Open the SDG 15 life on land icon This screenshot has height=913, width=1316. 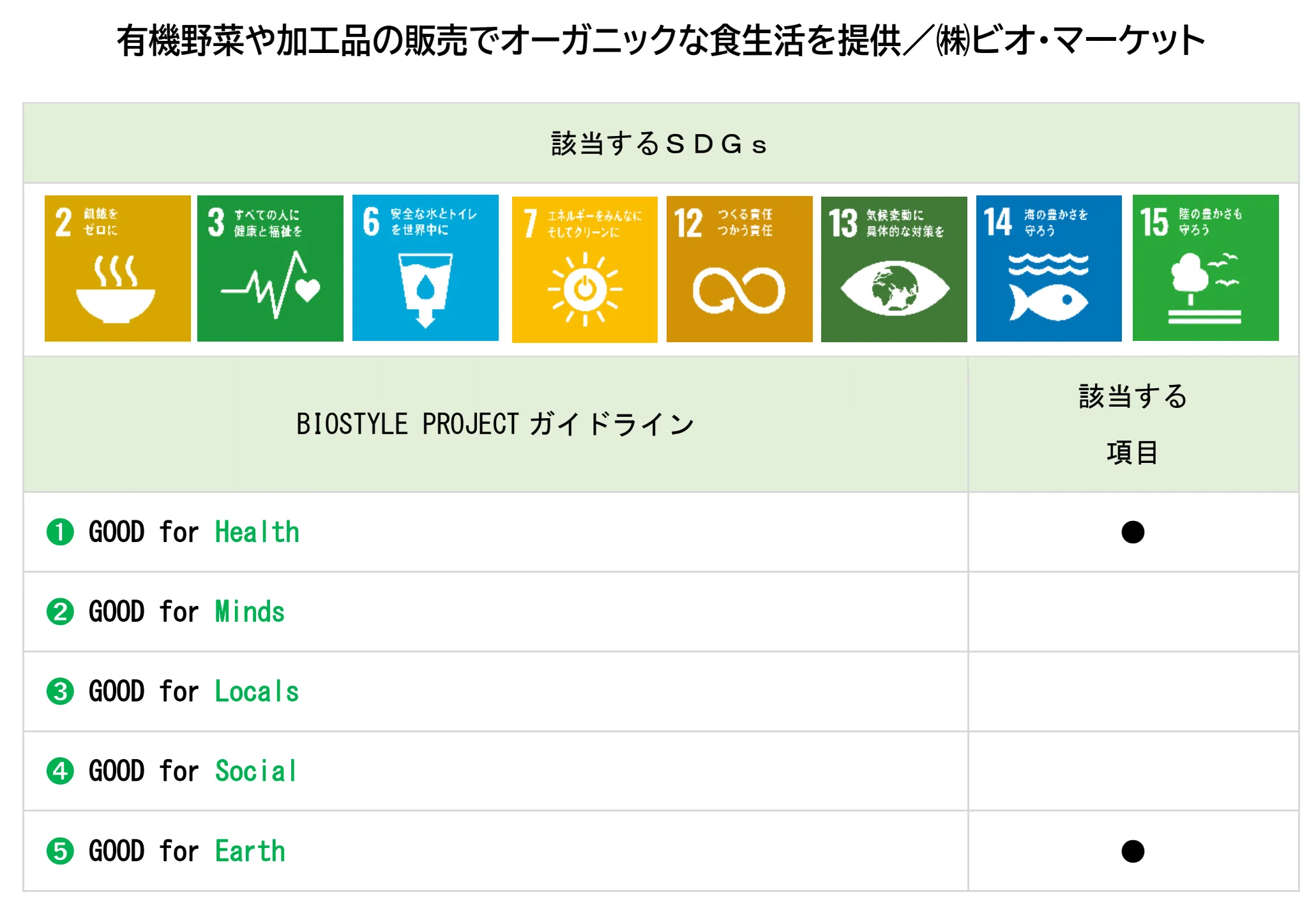tap(1205, 268)
